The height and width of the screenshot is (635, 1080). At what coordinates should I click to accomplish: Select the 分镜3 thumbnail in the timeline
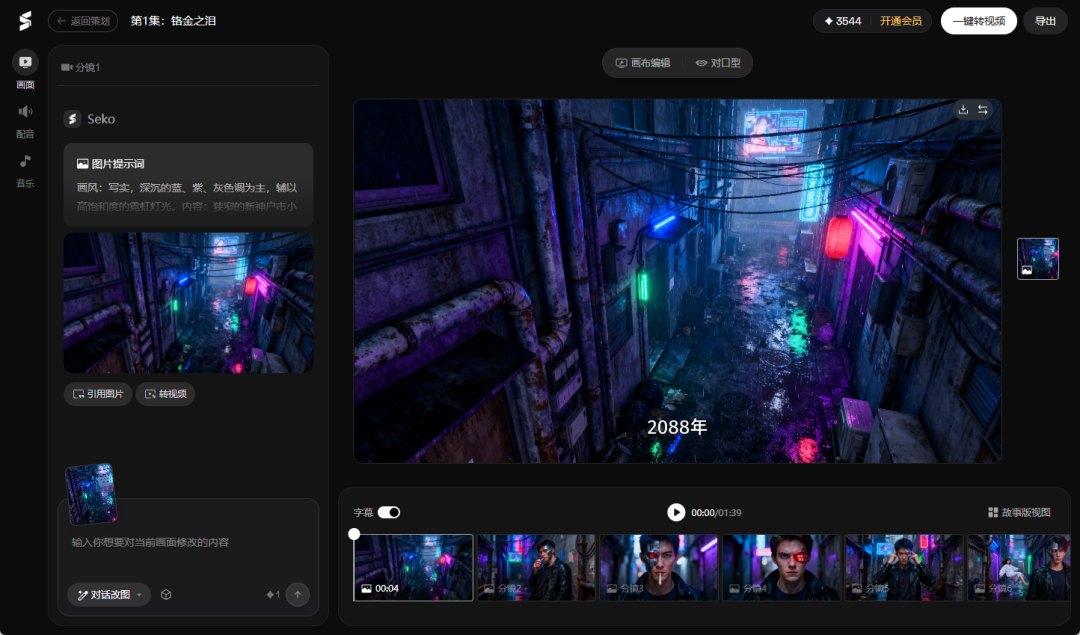[658, 567]
